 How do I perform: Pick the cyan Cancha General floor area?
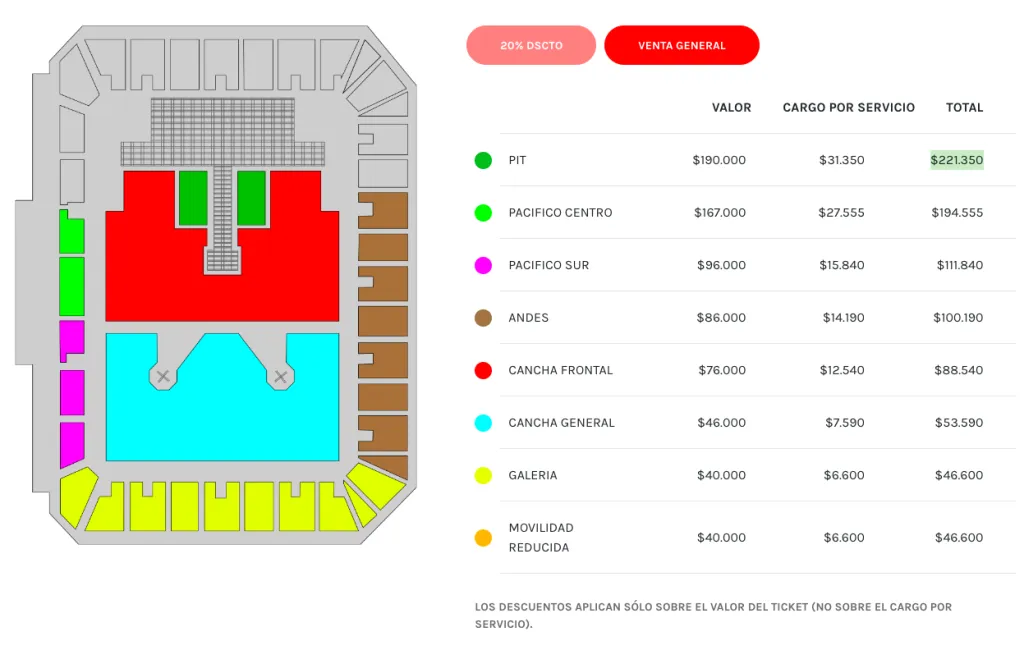coord(222,420)
